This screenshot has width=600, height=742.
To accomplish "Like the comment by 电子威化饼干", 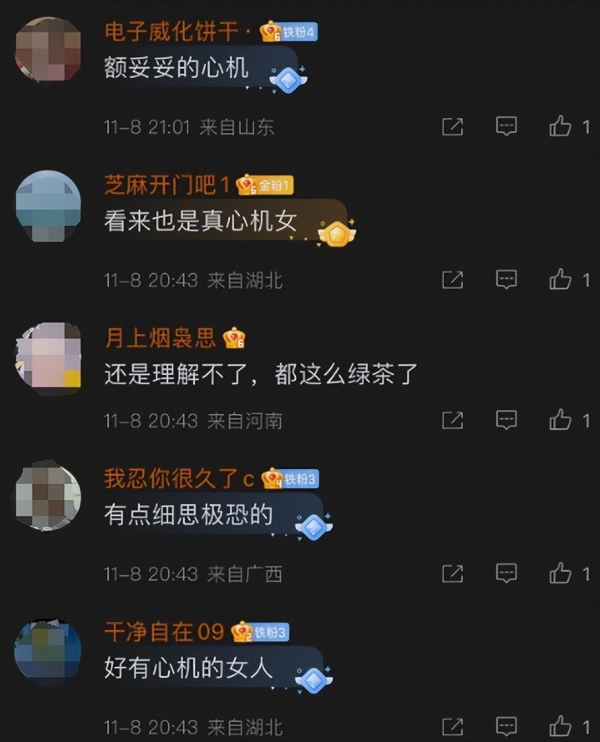I will point(560,126).
